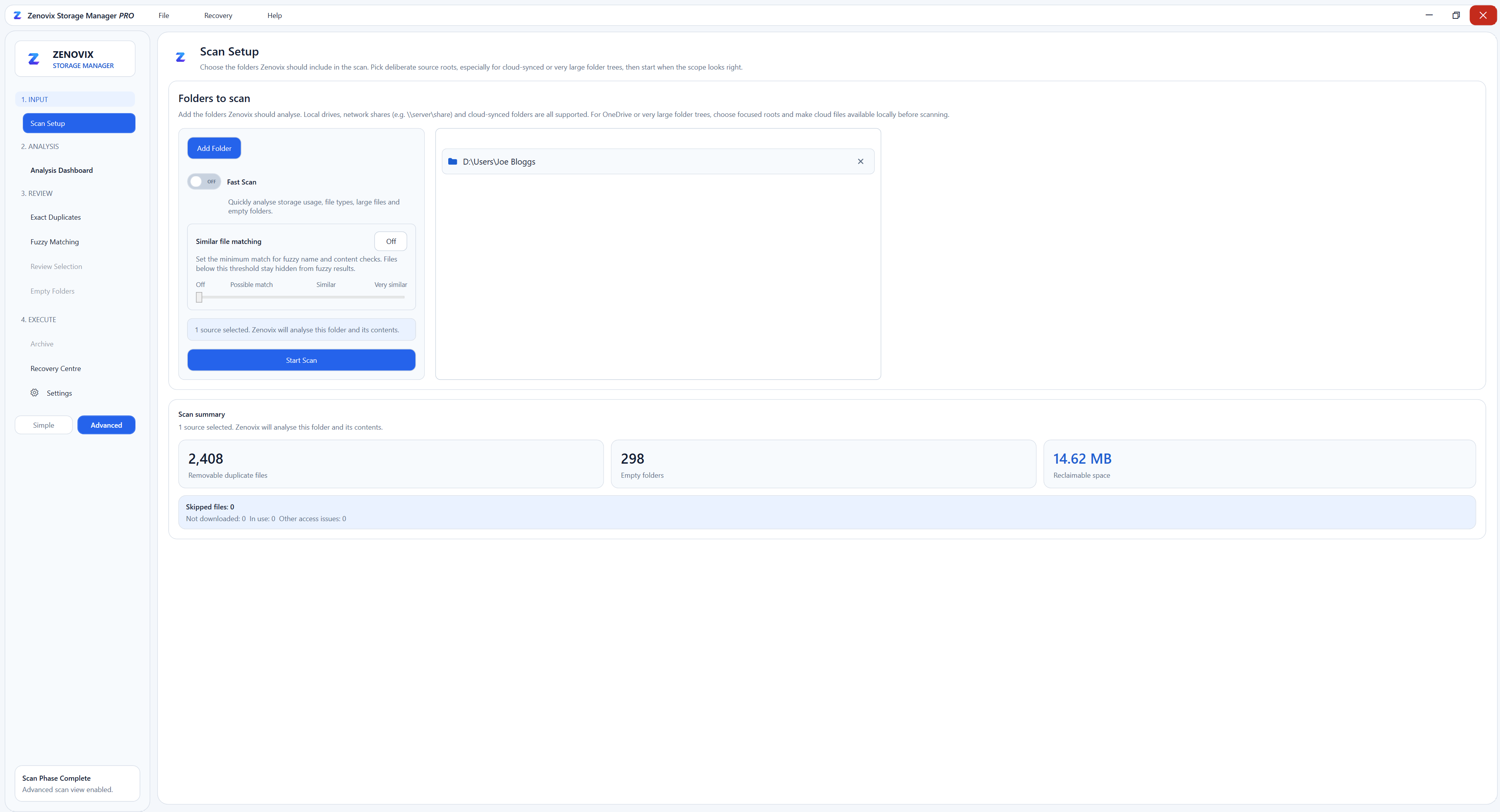Click the Add Folder button

[214, 149]
